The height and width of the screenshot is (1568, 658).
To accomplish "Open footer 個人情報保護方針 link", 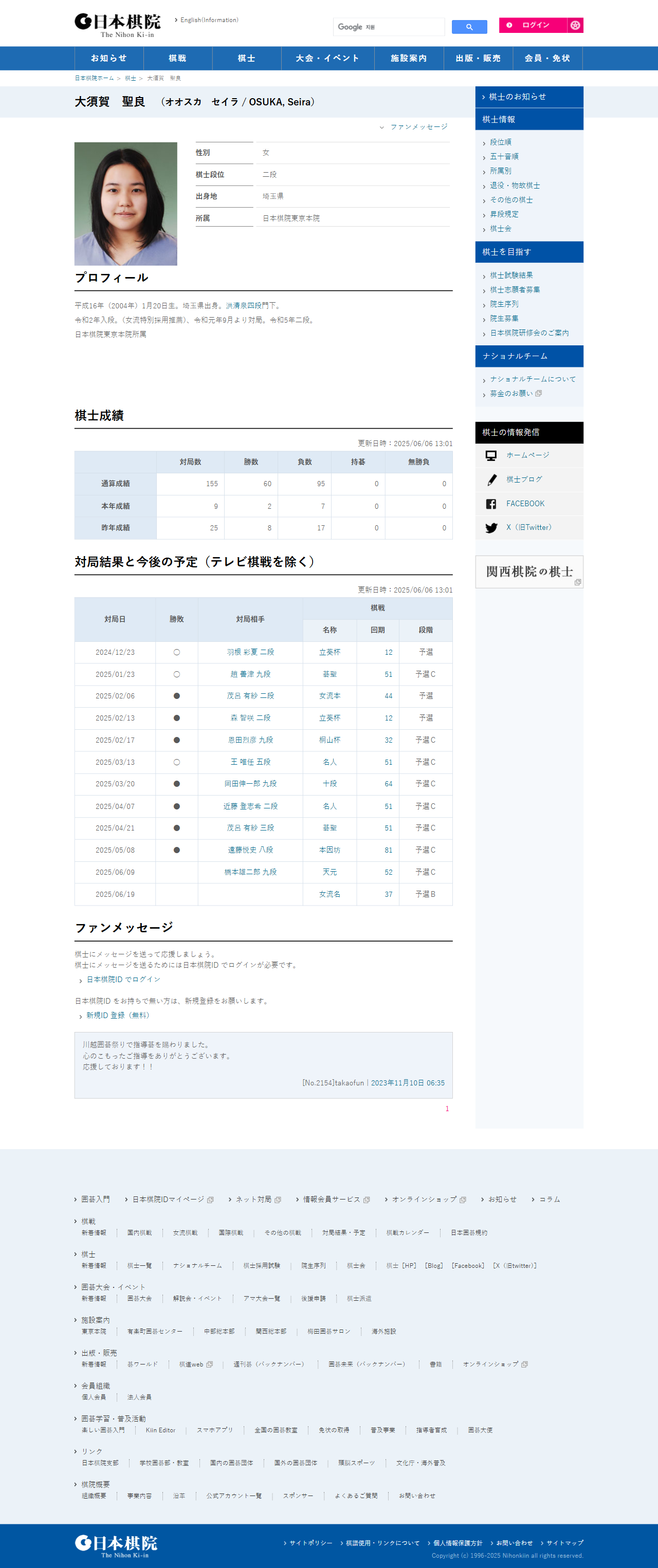I will (x=457, y=1543).
